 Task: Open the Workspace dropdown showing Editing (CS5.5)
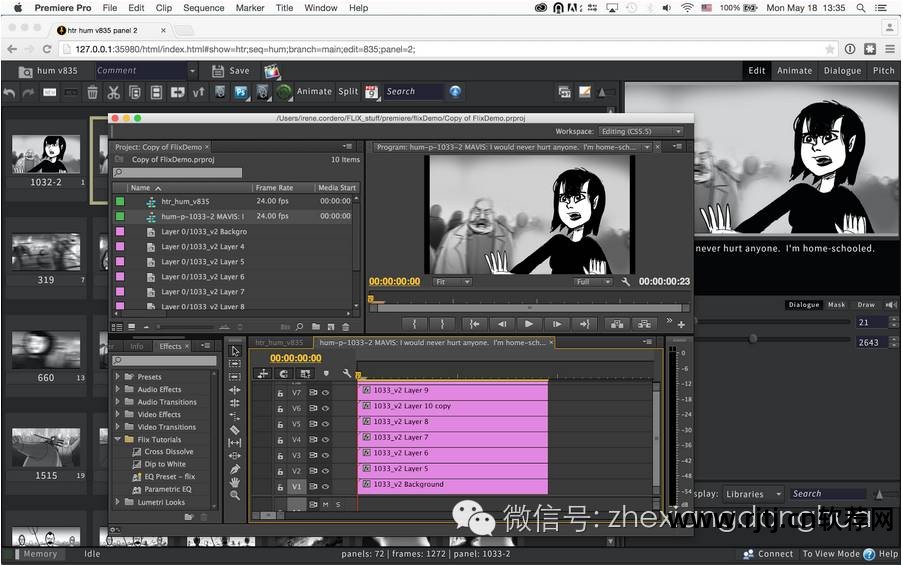pyautogui.click(x=642, y=131)
